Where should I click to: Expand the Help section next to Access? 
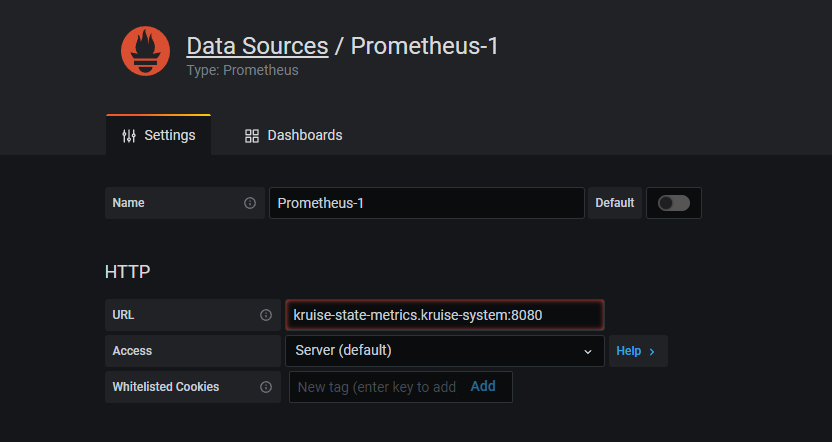point(638,351)
